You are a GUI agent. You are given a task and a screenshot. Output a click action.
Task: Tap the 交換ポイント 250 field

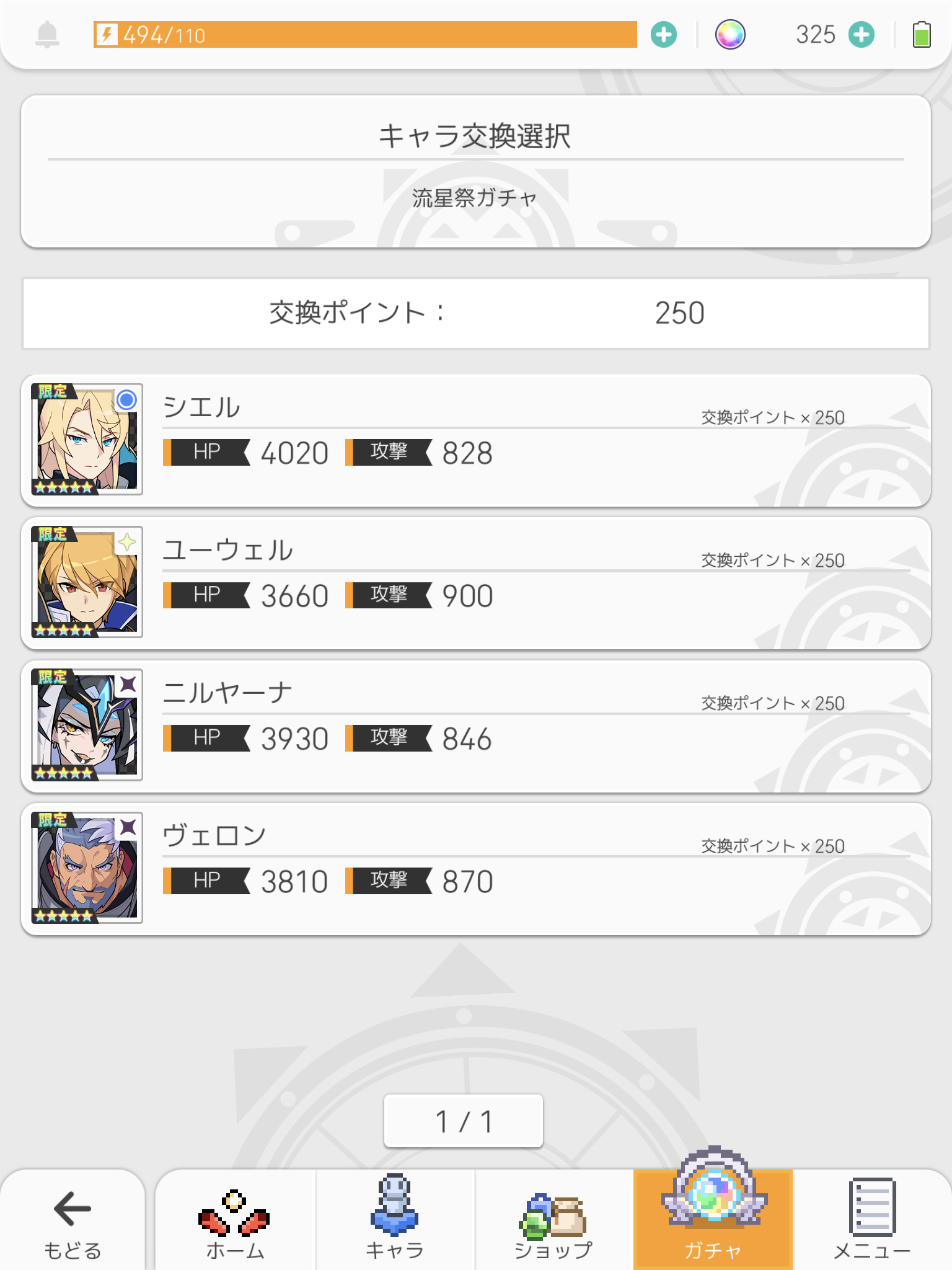click(x=476, y=313)
